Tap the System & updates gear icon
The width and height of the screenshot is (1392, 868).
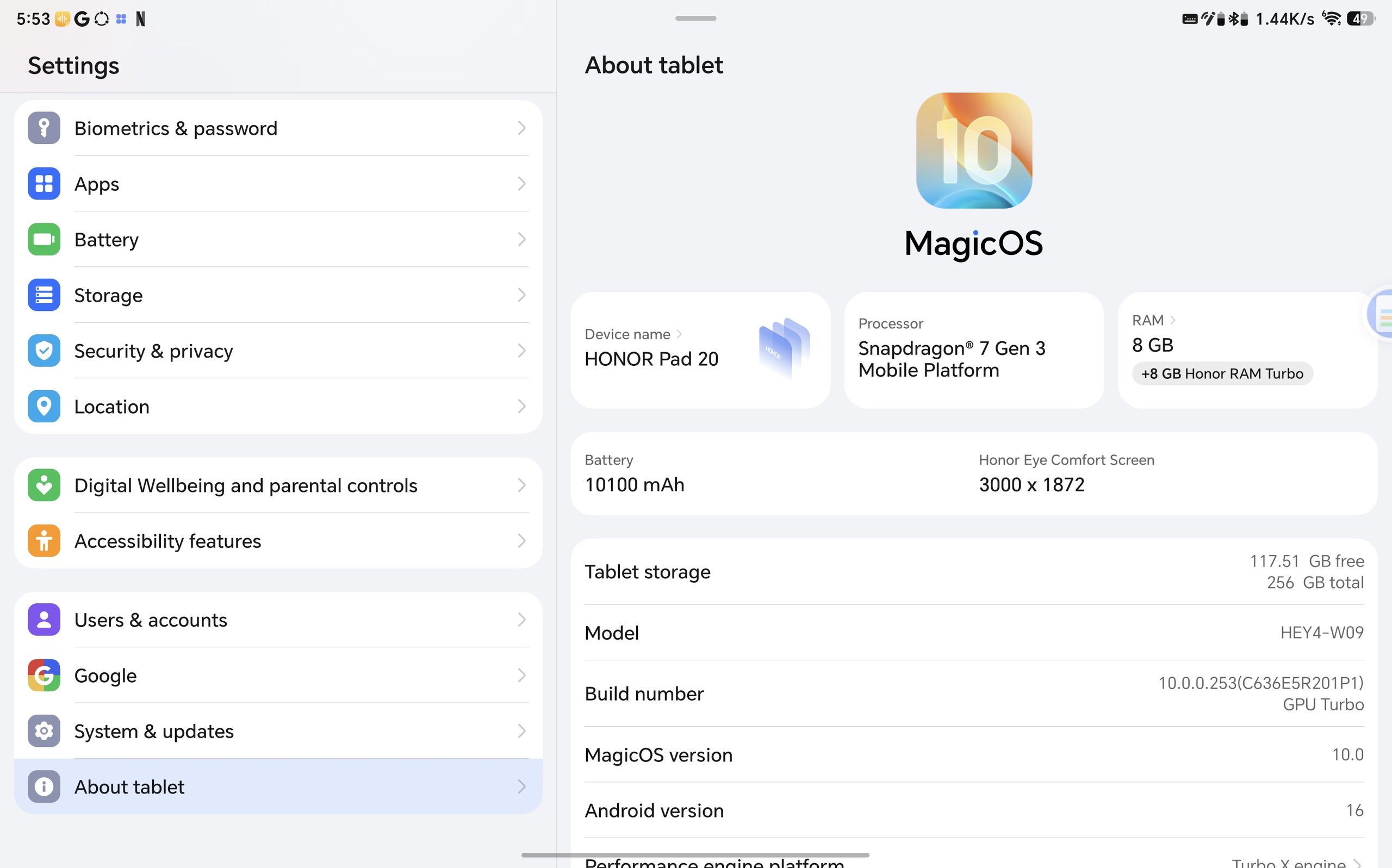pos(43,732)
